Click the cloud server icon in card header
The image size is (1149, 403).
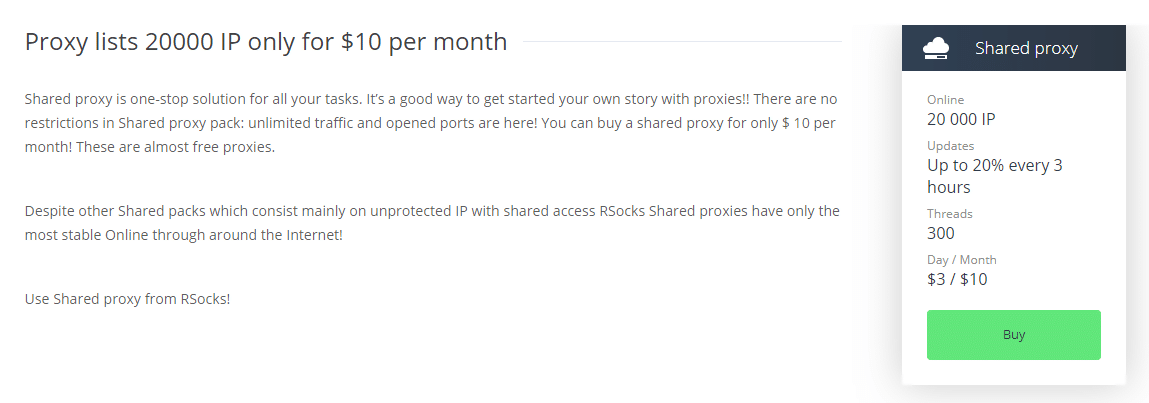(936, 48)
